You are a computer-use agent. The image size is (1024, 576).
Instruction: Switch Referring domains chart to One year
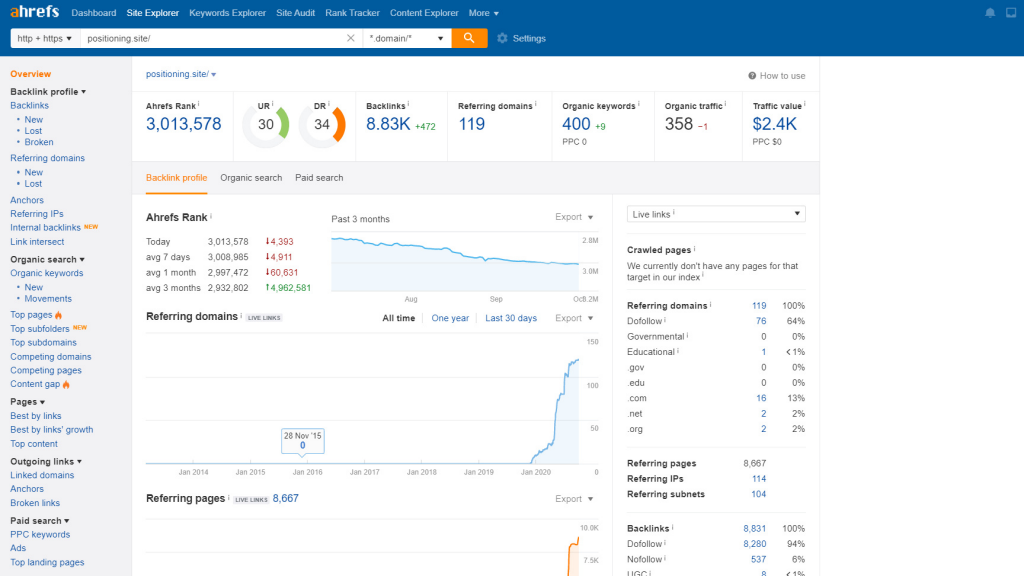click(450, 318)
